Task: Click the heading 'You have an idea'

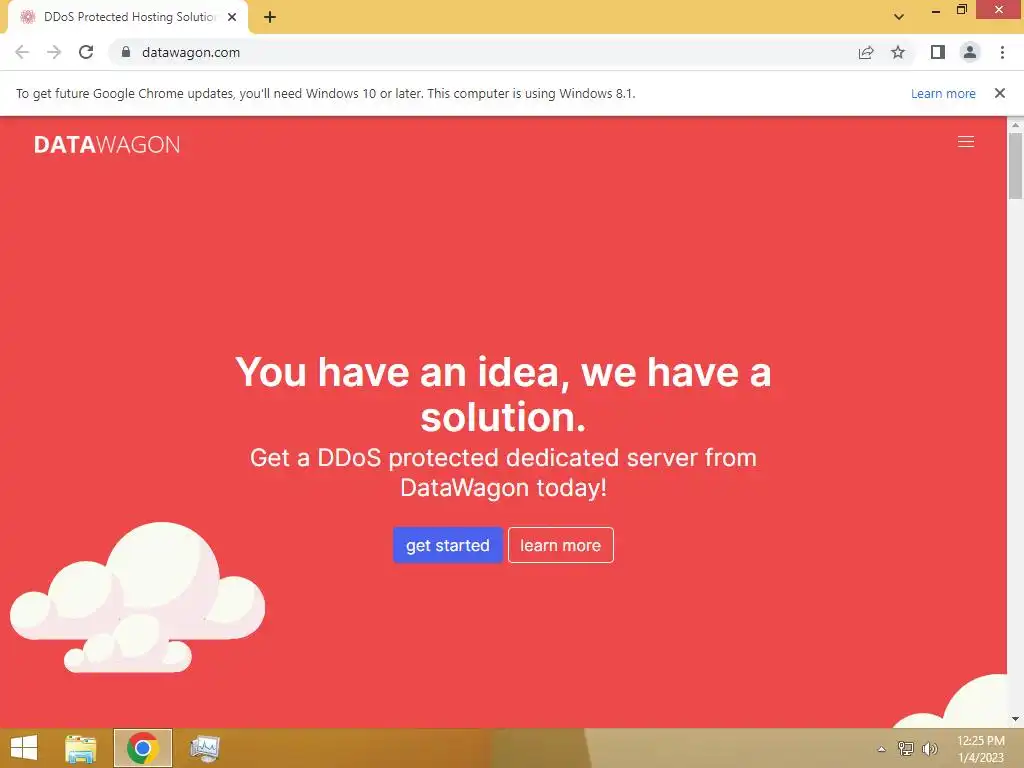Action: [x=503, y=394]
